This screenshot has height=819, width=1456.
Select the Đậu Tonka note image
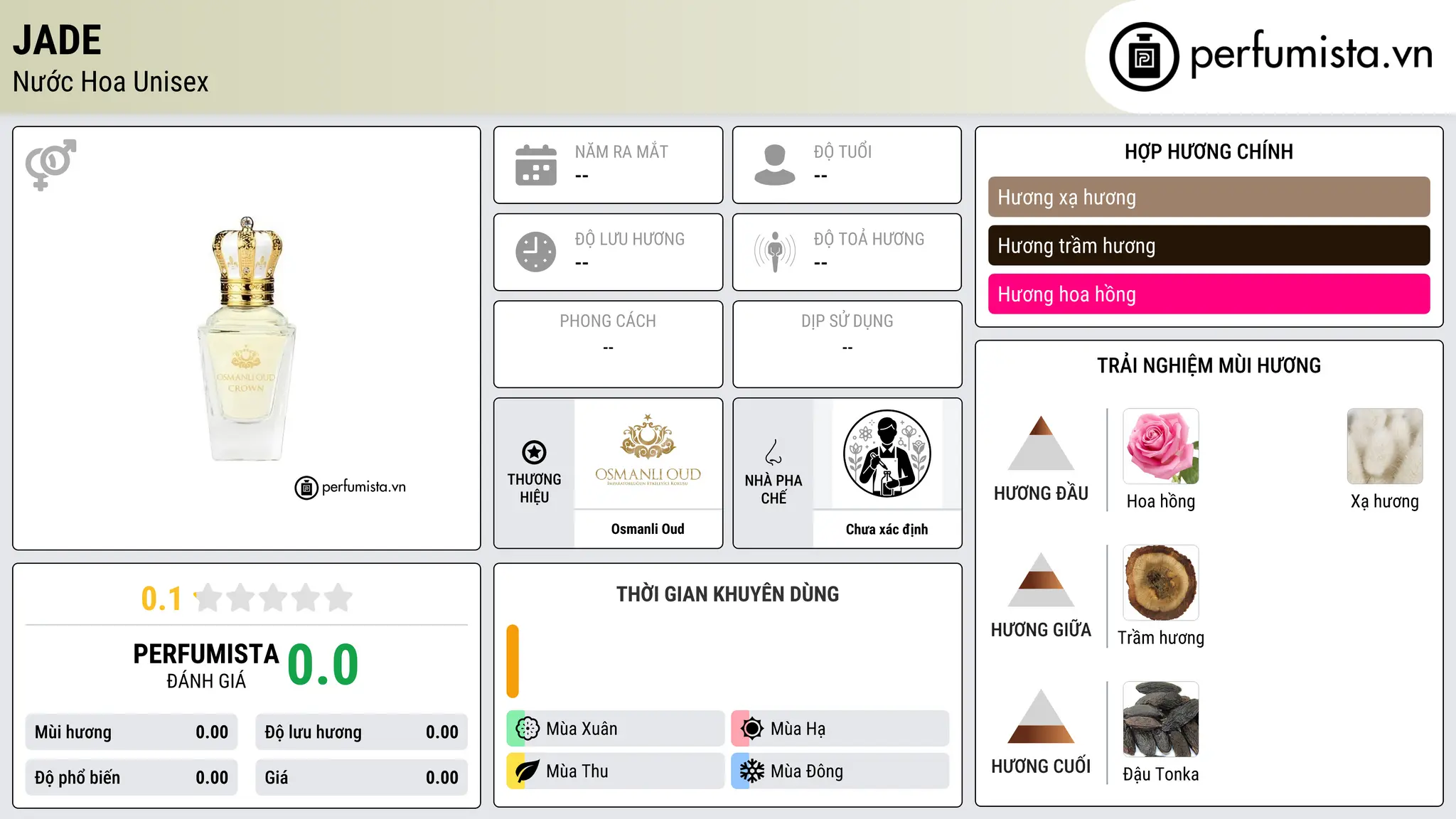click(x=1161, y=719)
